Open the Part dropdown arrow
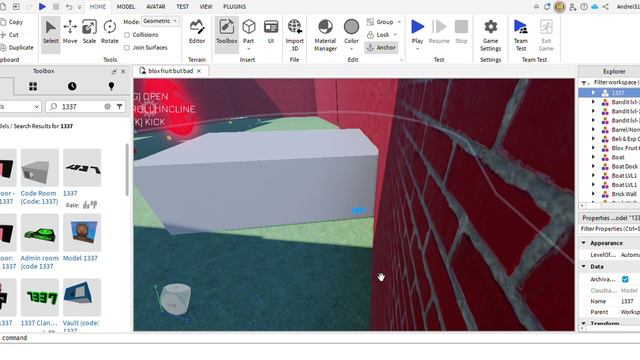Image resolution: width=640 pixels, height=360 pixels. pyautogui.click(x=249, y=49)
